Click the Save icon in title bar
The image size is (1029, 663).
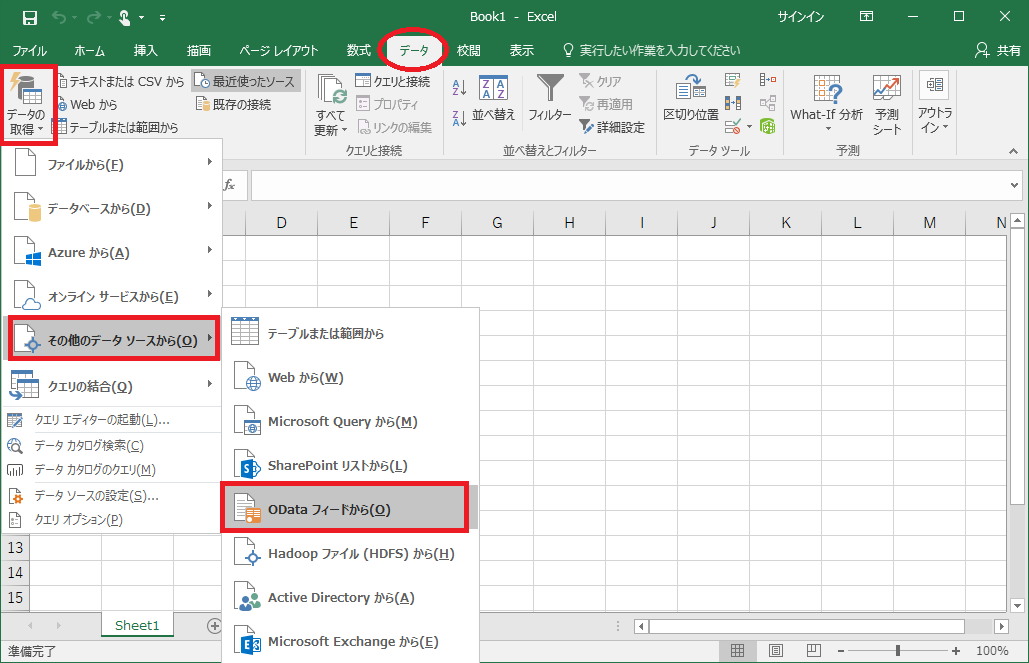click(30, 18)
